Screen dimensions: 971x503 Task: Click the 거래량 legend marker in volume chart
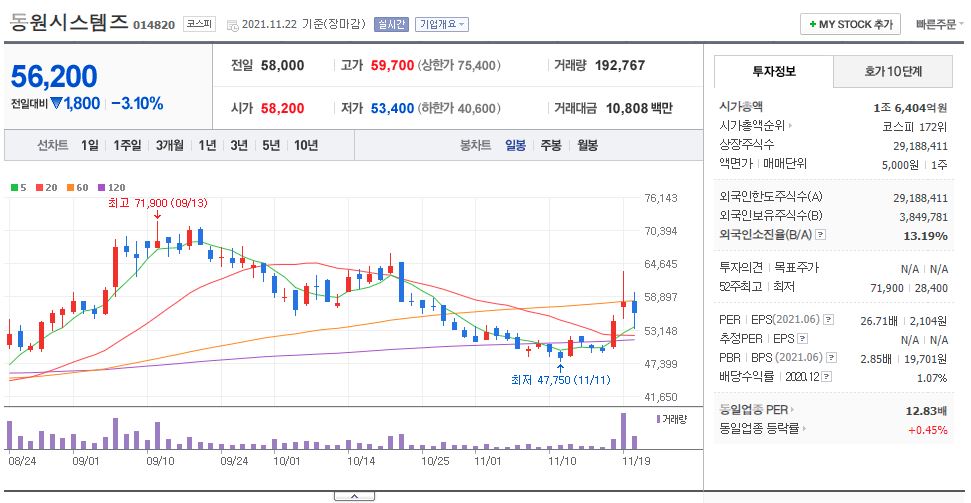tap(658, 419)
